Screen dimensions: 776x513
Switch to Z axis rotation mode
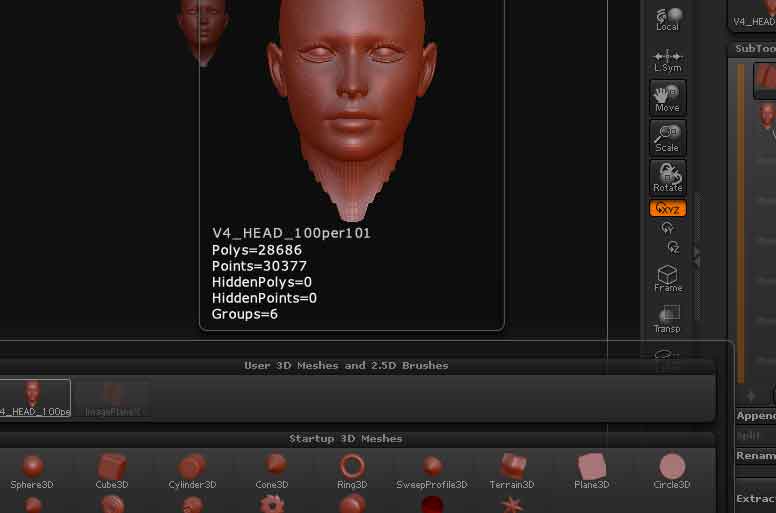pos(673,247)
